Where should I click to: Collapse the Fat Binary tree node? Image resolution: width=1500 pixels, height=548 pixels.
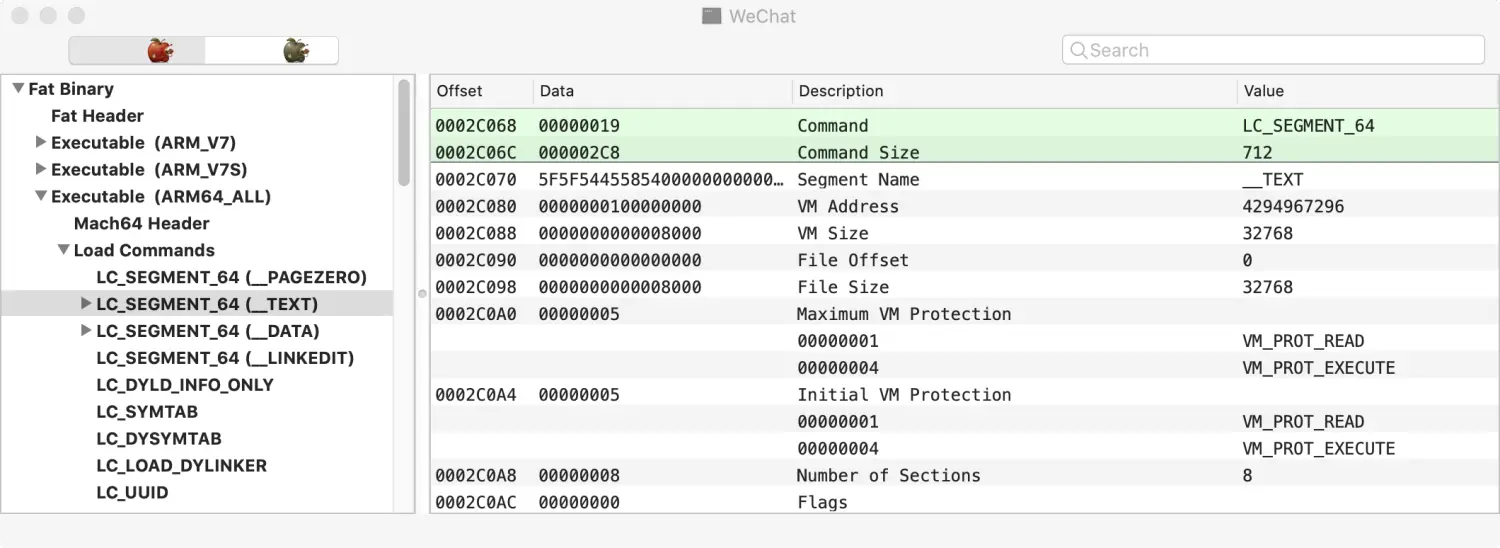coord(18,89)
